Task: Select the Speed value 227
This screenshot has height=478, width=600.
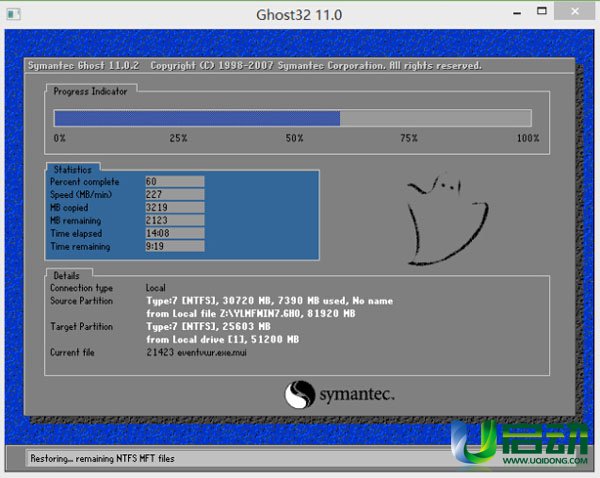Action: click(x=174, y=194)
